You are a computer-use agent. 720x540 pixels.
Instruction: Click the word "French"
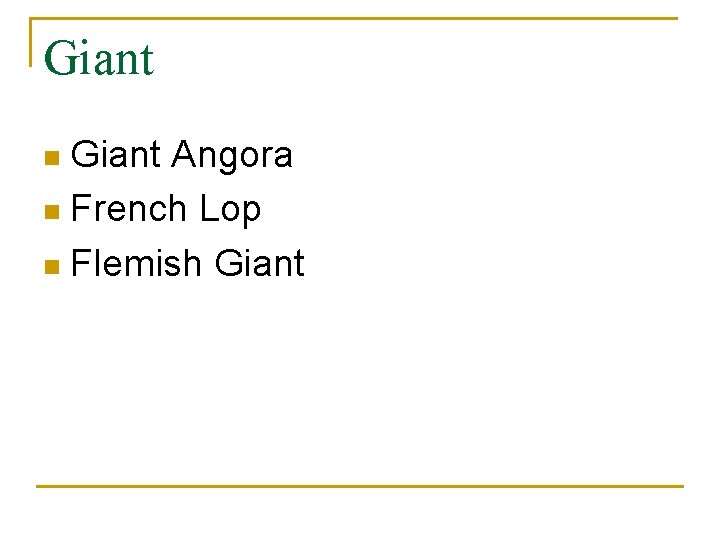point(130,209)
